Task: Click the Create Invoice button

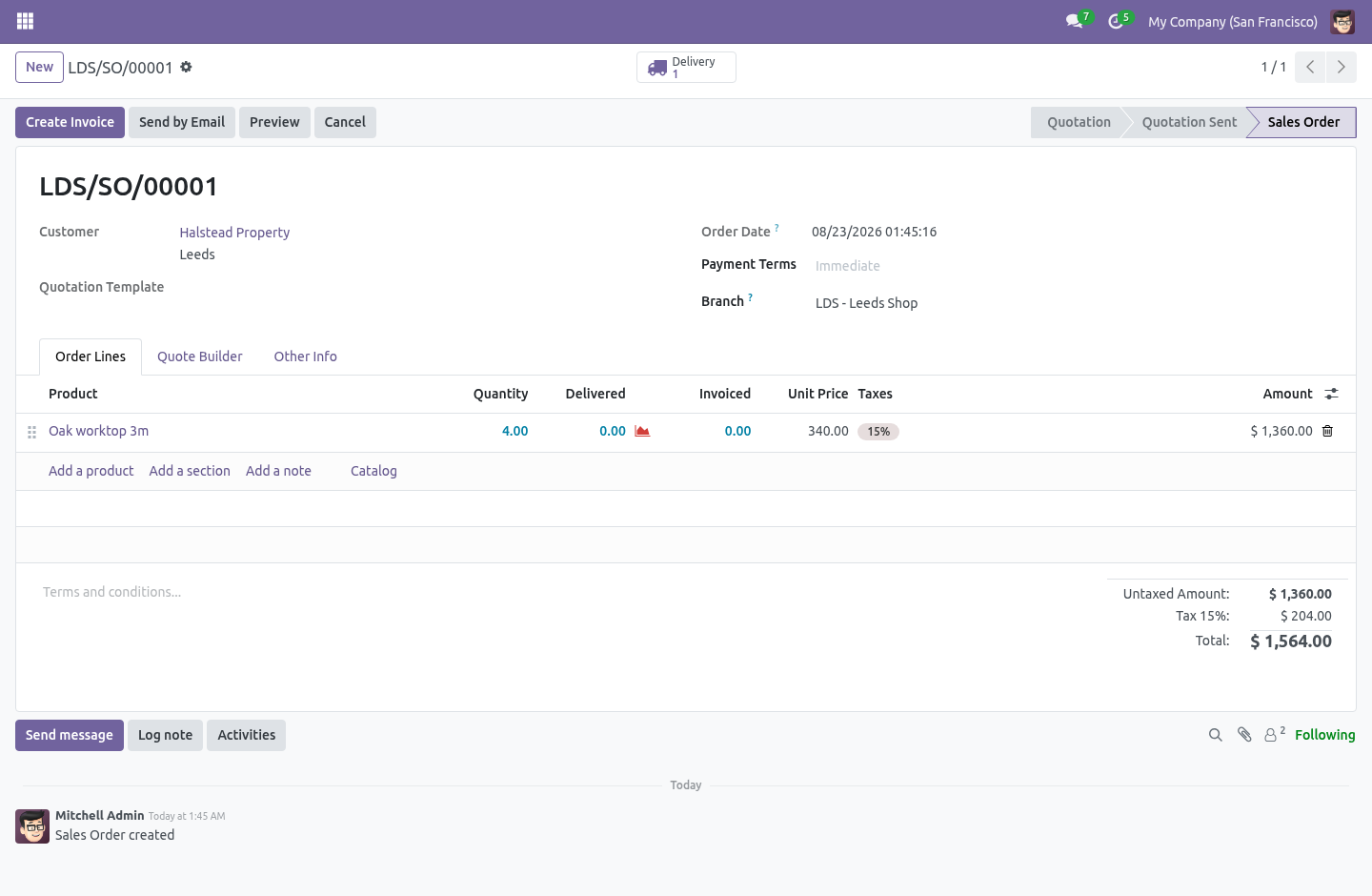Action: coord(70,122)
